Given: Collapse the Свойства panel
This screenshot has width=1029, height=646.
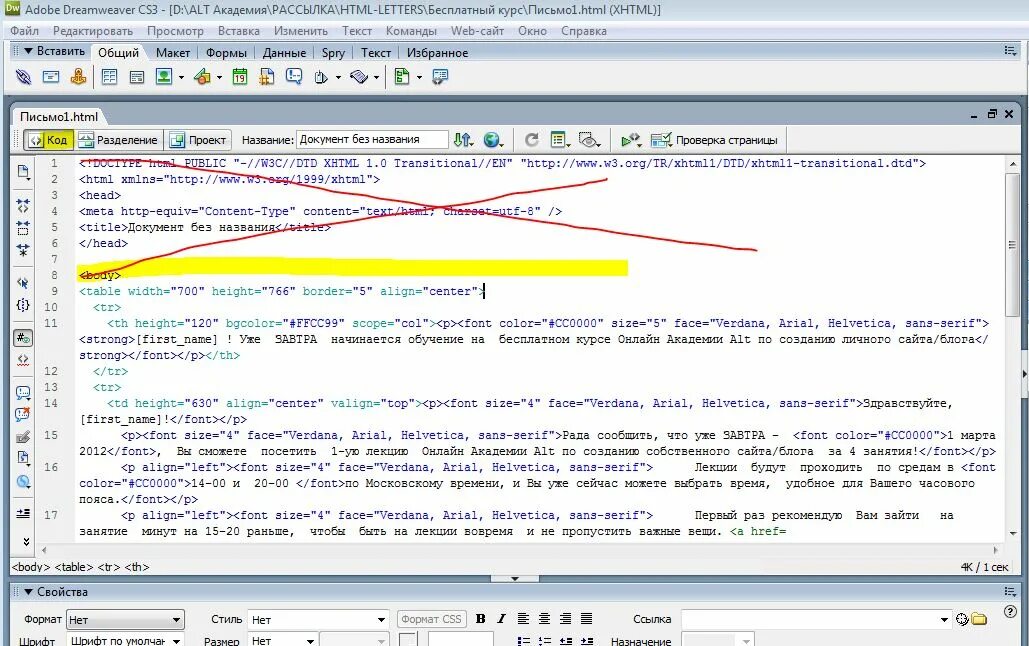Looking at the screenshot, I should pyautogui.click(x=28, y=592).
